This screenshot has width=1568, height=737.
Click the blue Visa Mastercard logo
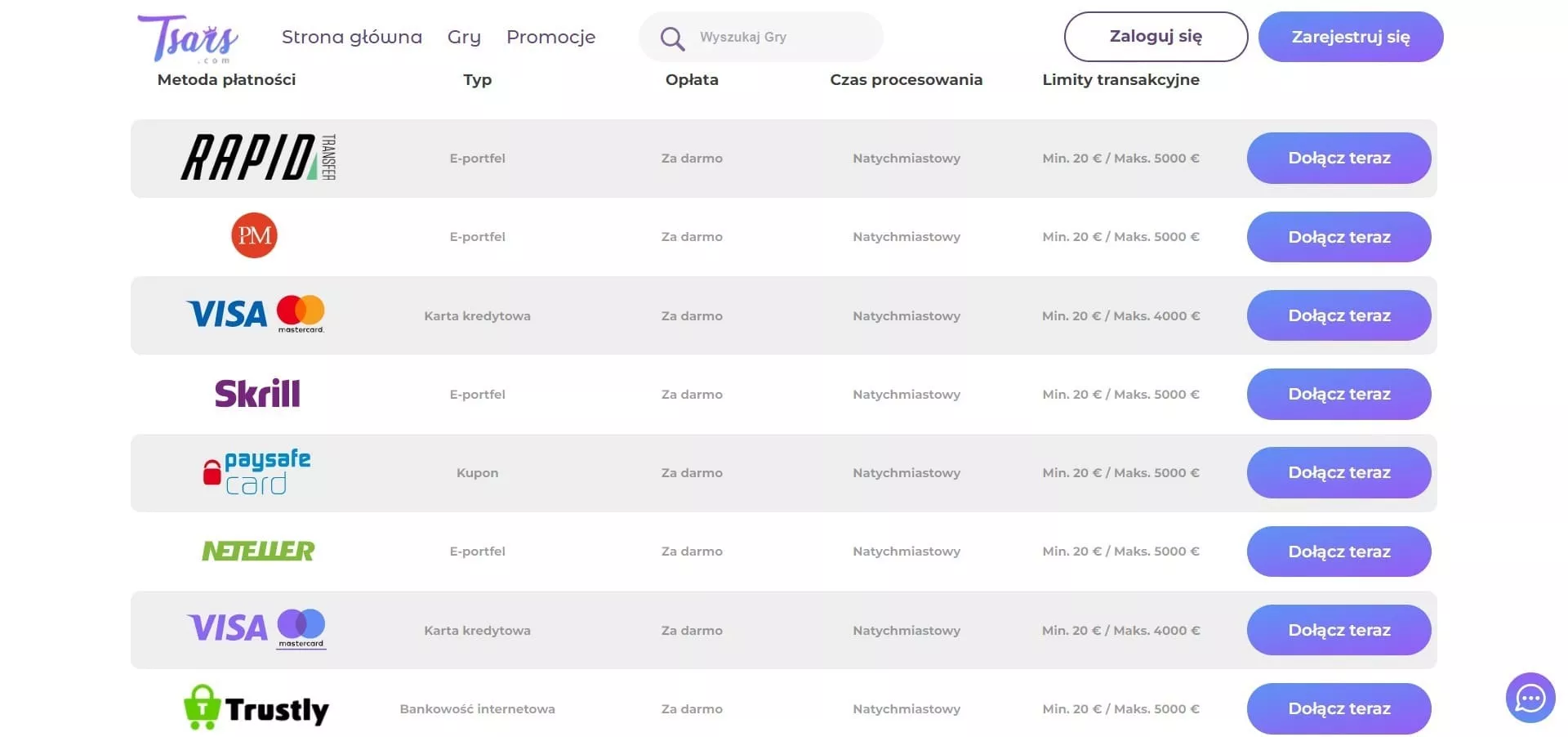coord(256,314)
